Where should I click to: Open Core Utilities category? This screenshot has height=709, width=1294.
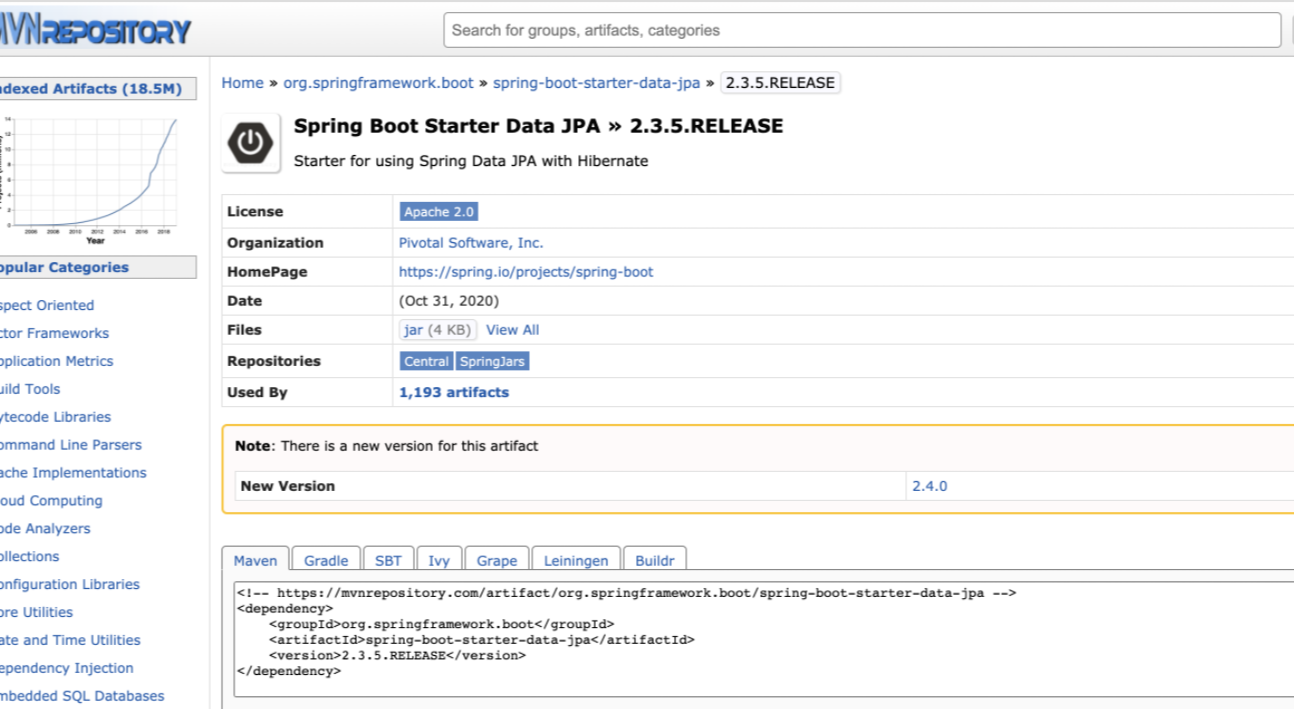coord(36,613)
